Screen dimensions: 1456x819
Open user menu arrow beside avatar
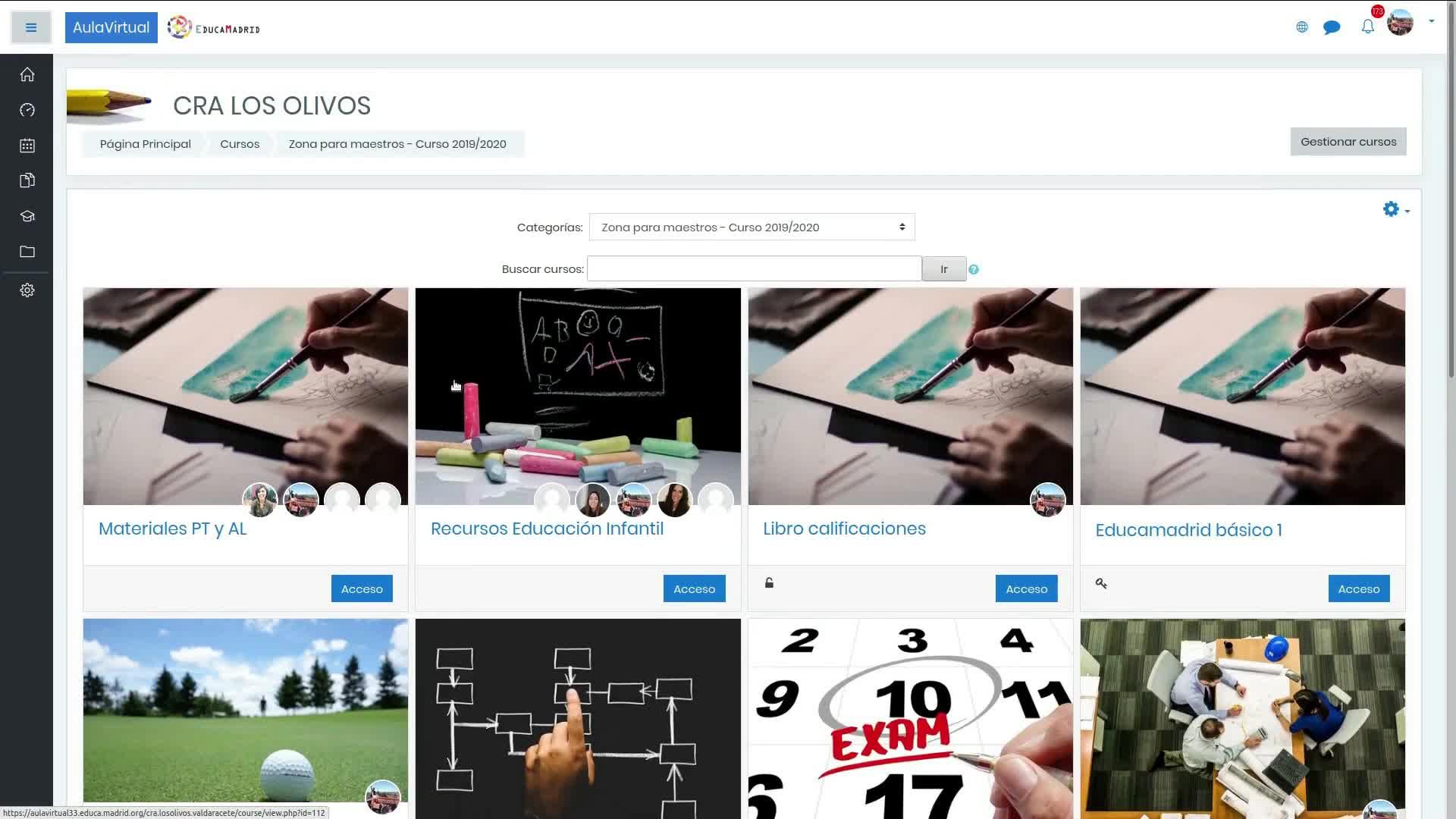(x=1432, y=21)
